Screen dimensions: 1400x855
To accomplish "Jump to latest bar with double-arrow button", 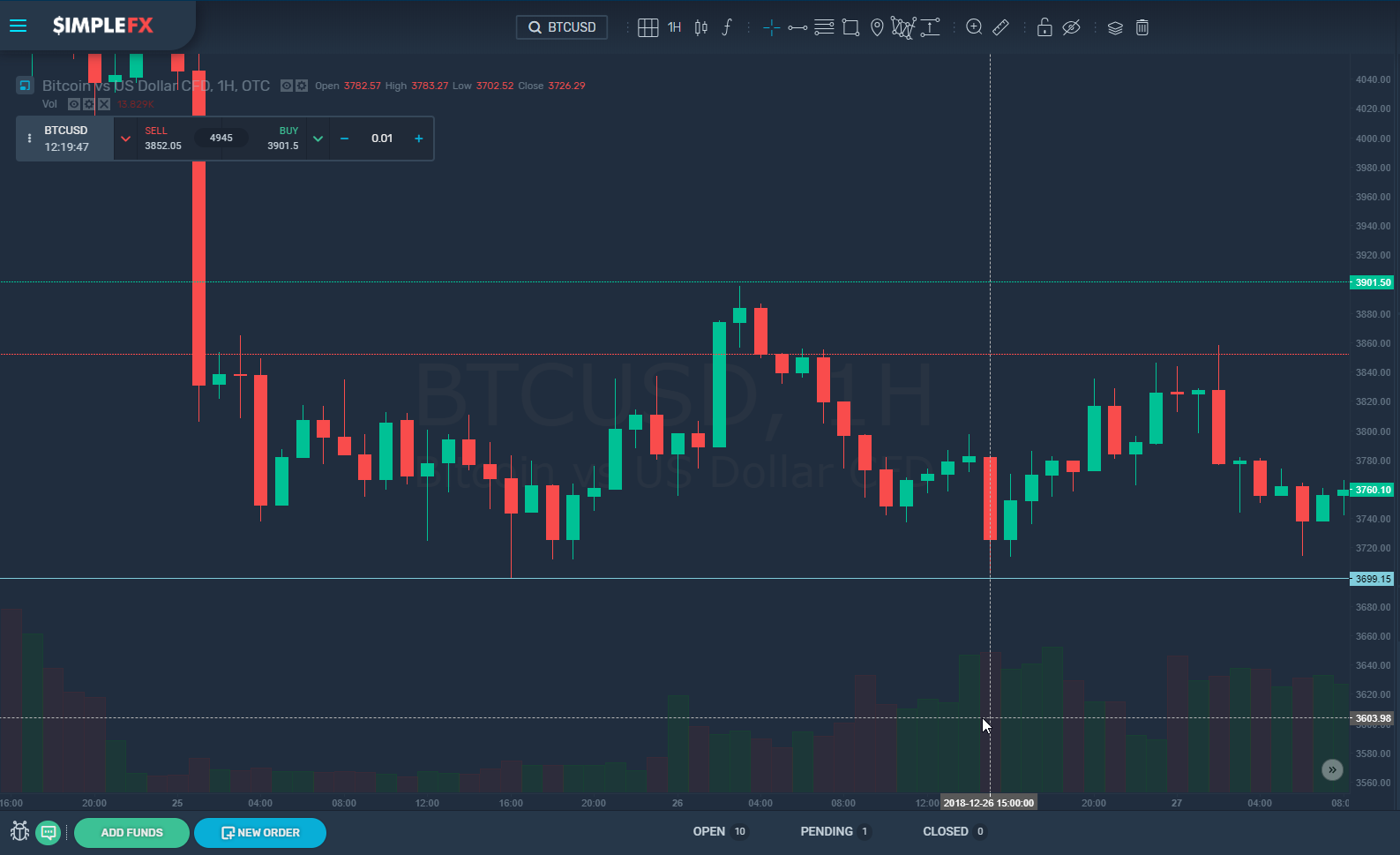I will [x=1332, y=770].
